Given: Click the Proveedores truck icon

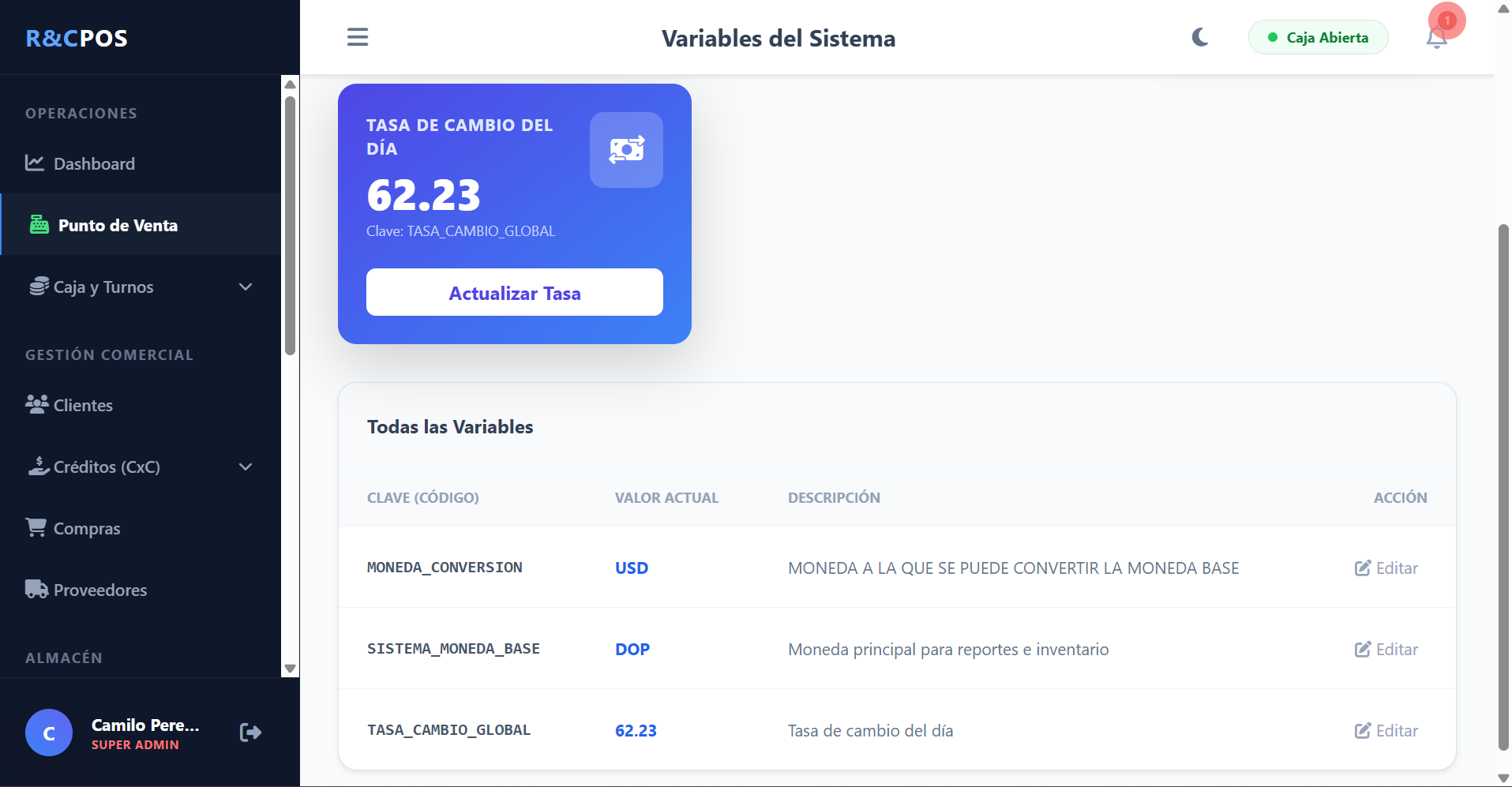Looking at the screenshot, I should tap(36, 589).
